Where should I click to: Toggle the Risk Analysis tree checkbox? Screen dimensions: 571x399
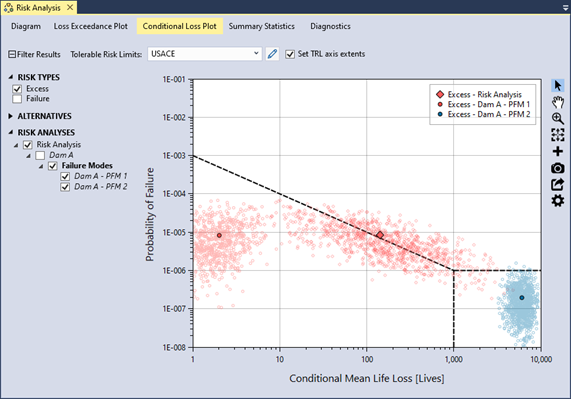click(x=28, y=145)
